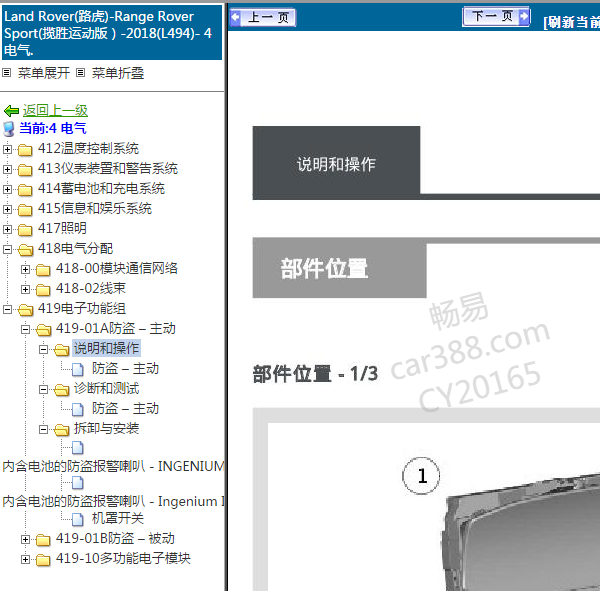Click page icon of 机罩开关
The image size is (600, 591).
78,519
